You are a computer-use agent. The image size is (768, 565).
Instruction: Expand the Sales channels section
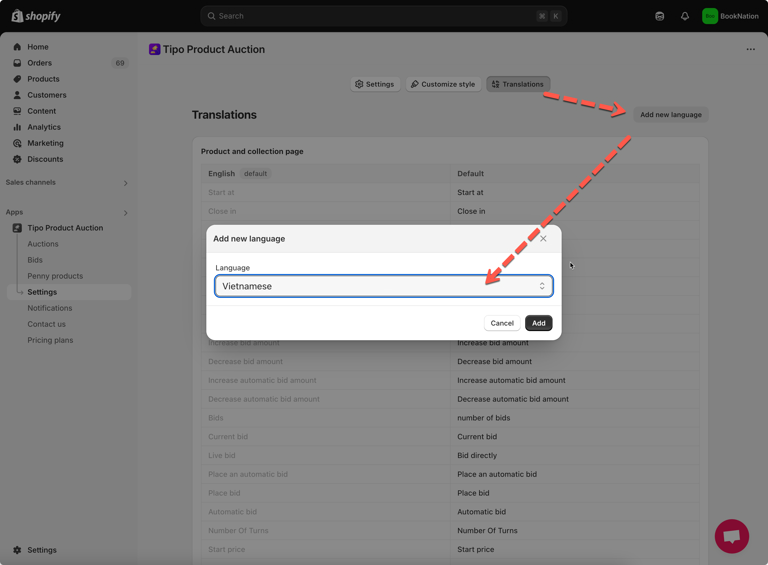tap(125, 183)
